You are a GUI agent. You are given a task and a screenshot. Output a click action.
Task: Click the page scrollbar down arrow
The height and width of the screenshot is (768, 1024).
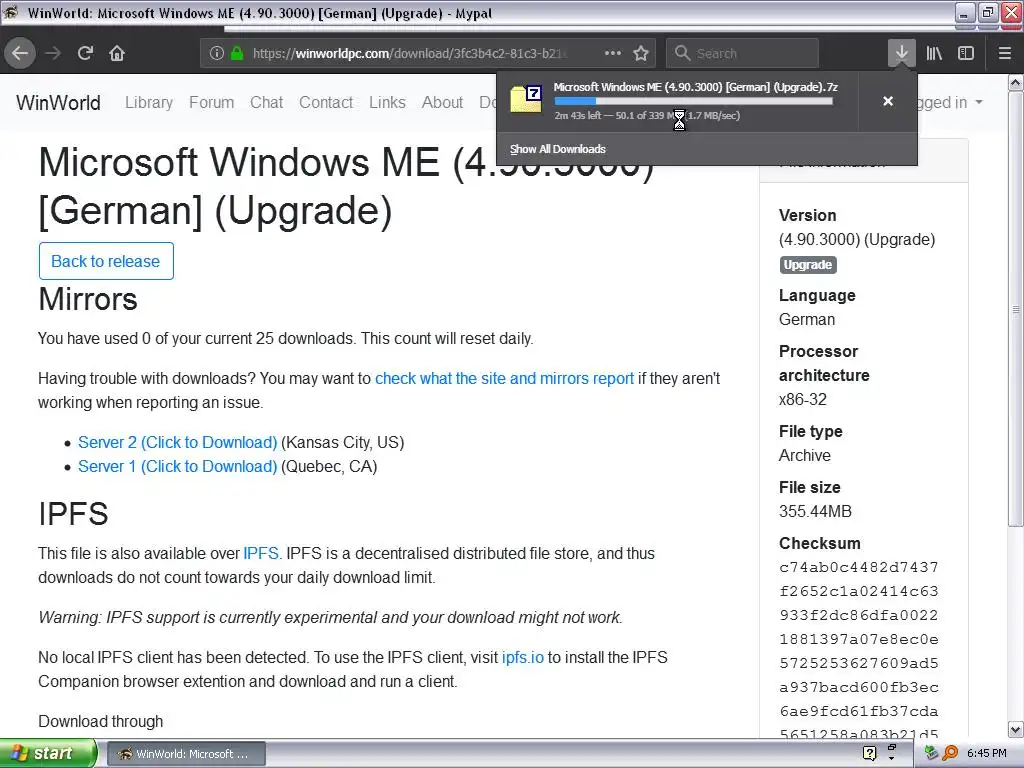(x=1016, y=729)
